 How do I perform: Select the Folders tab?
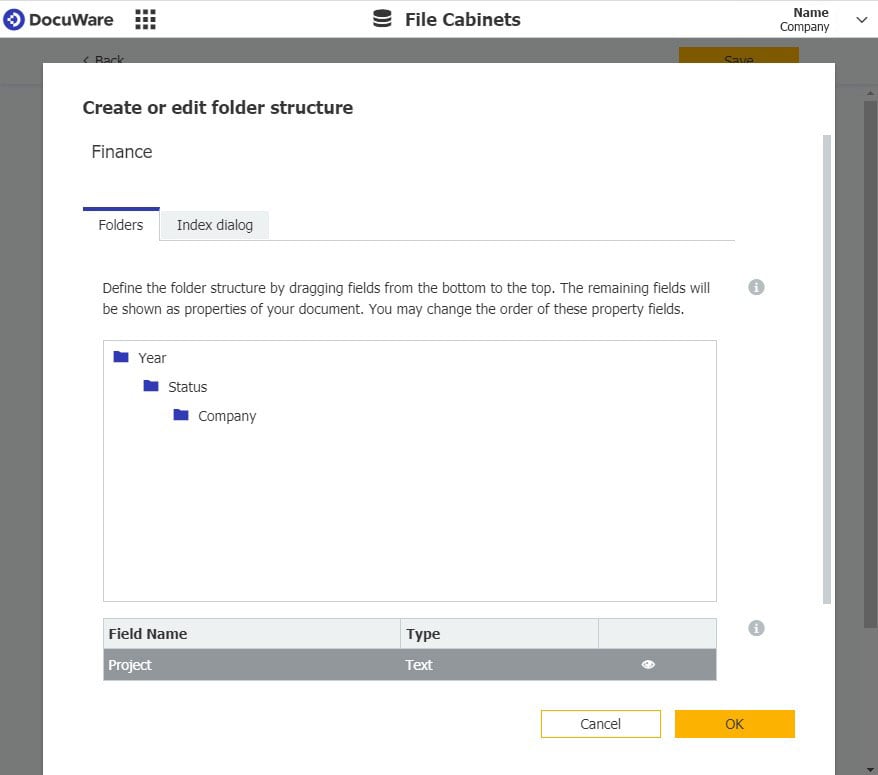[x=119, y=225]
